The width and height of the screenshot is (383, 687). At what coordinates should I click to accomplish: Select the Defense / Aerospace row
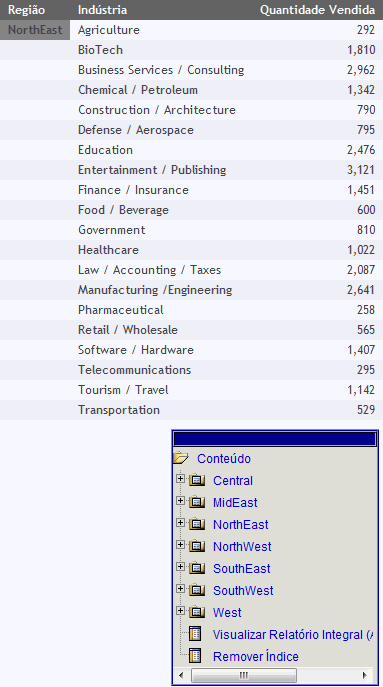(x=136, y=130)
